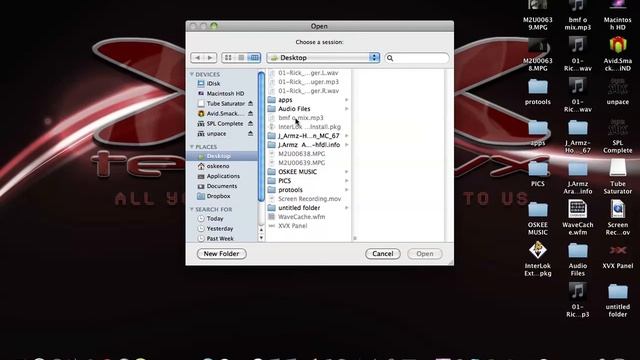Click the Cancel button
Image resolution: width=640 pixels, height=360 pixels.
(x=382, y=253)
